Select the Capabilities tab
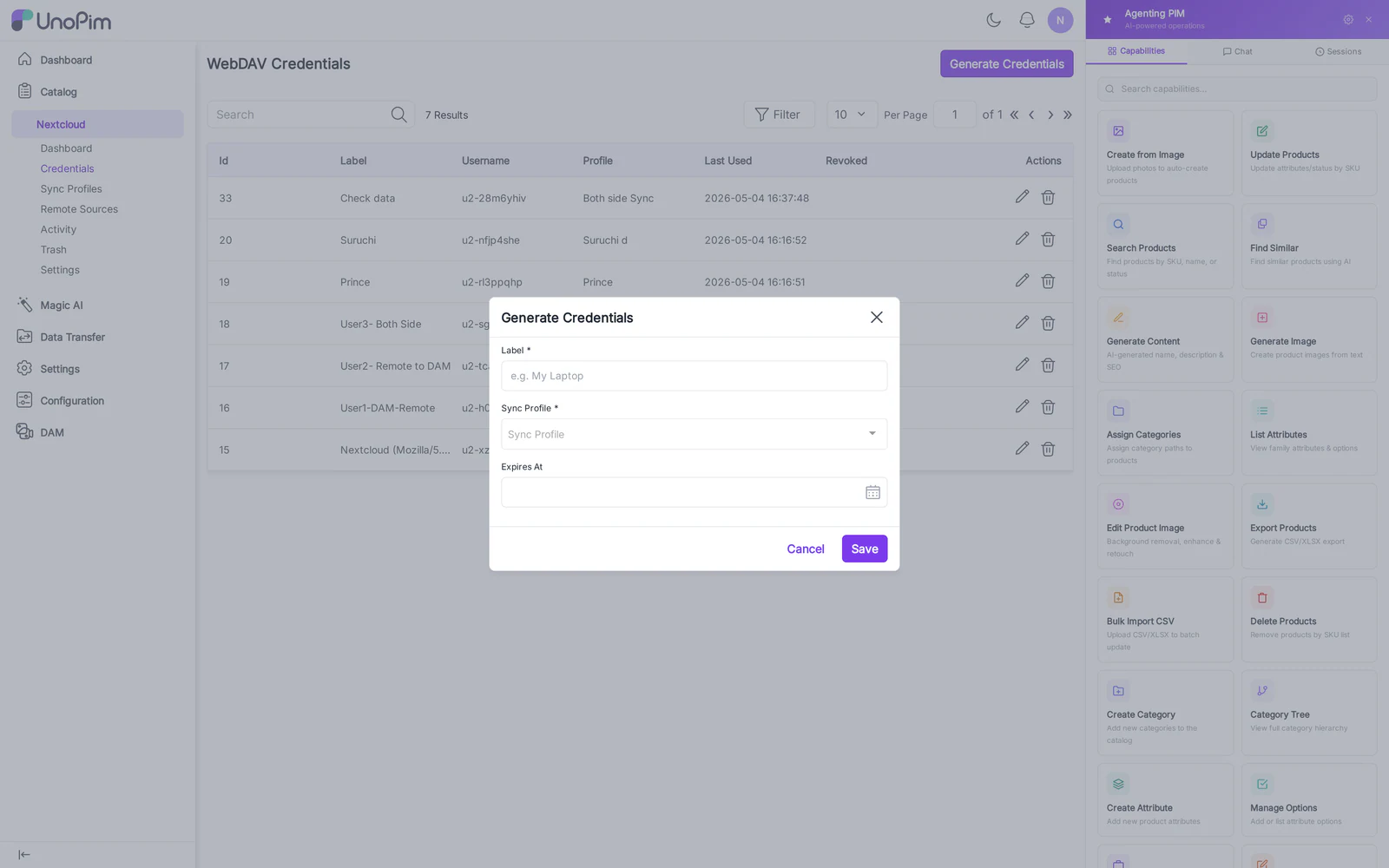Viewport: 1389px width, 868px height. tap(1136, 51)
